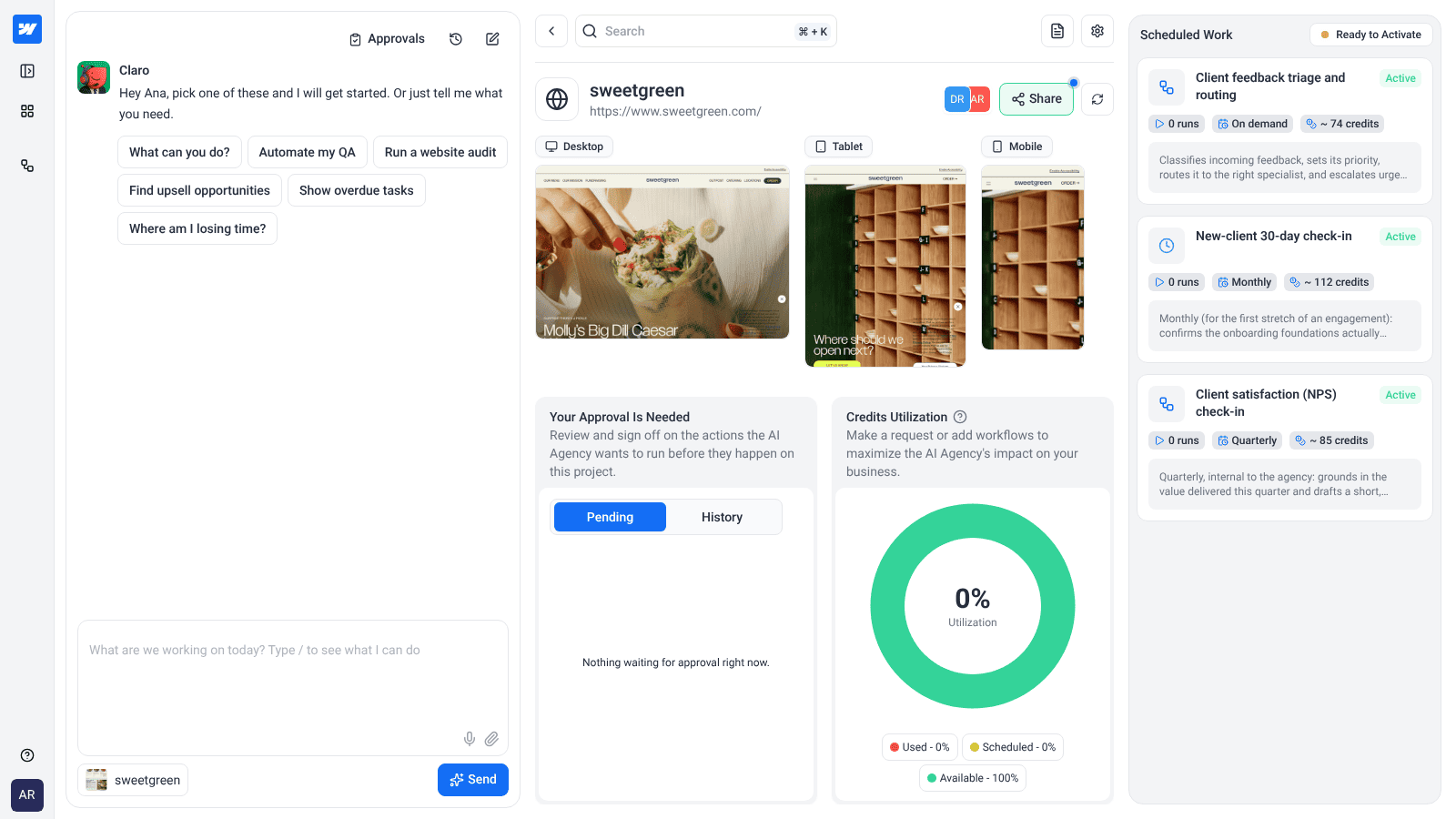Click the Share button
This screenshot has width=1456, height=819.
[1036, 99]
